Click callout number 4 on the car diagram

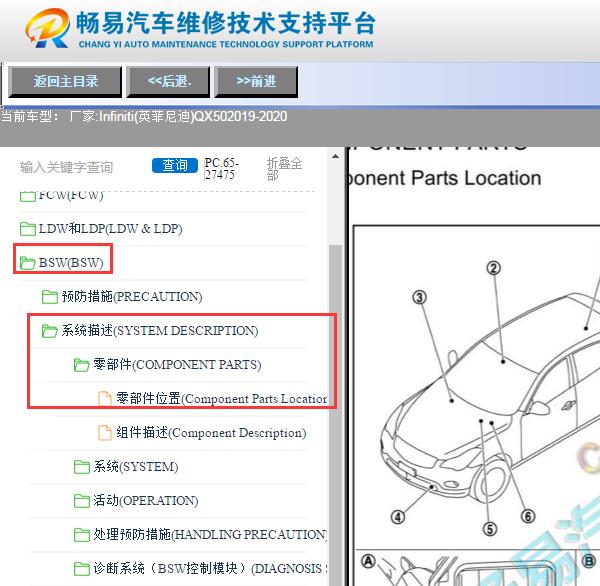pos(398,517)
